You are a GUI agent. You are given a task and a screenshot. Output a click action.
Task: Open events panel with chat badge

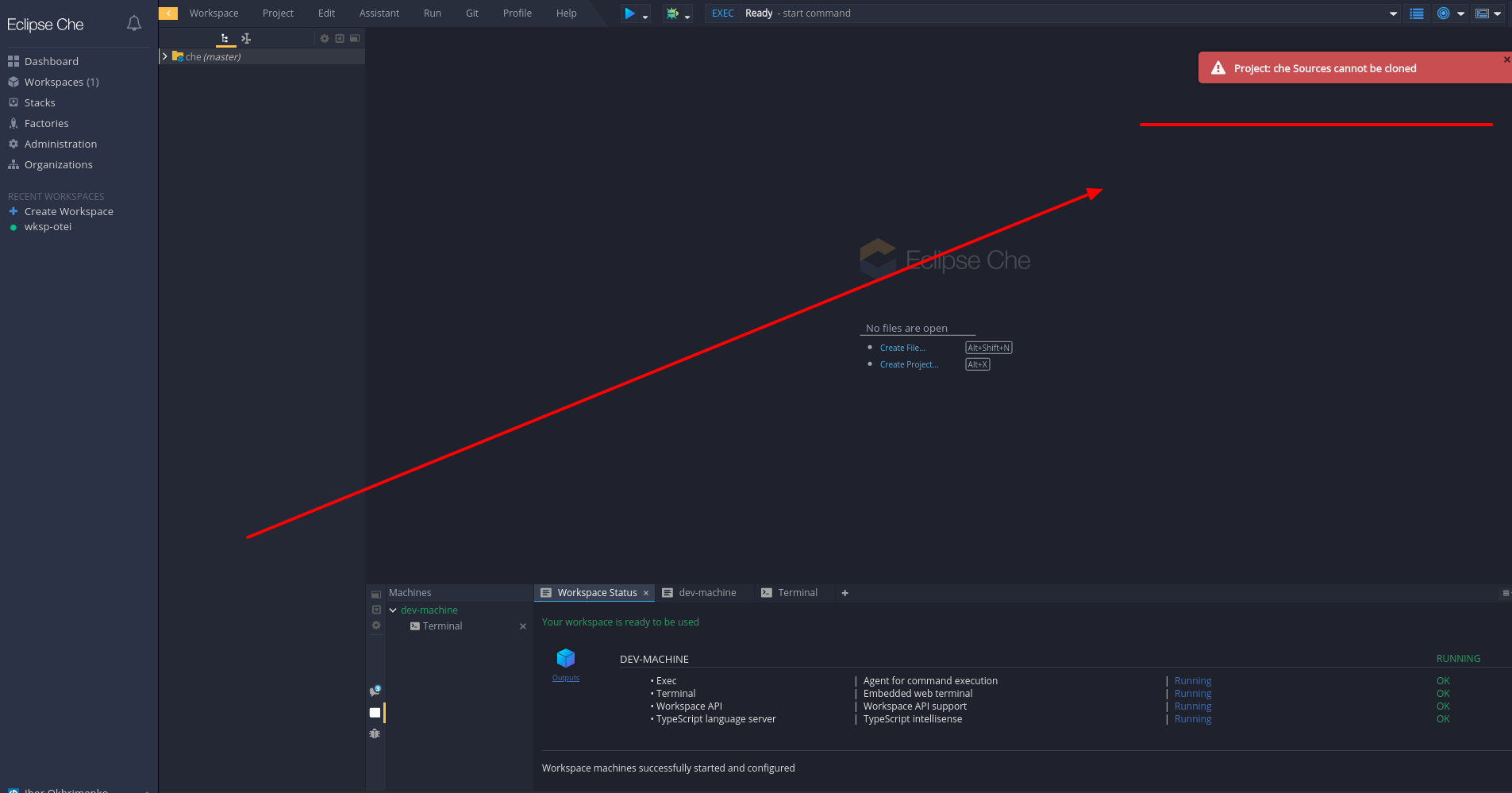click(x=375, y=691)
